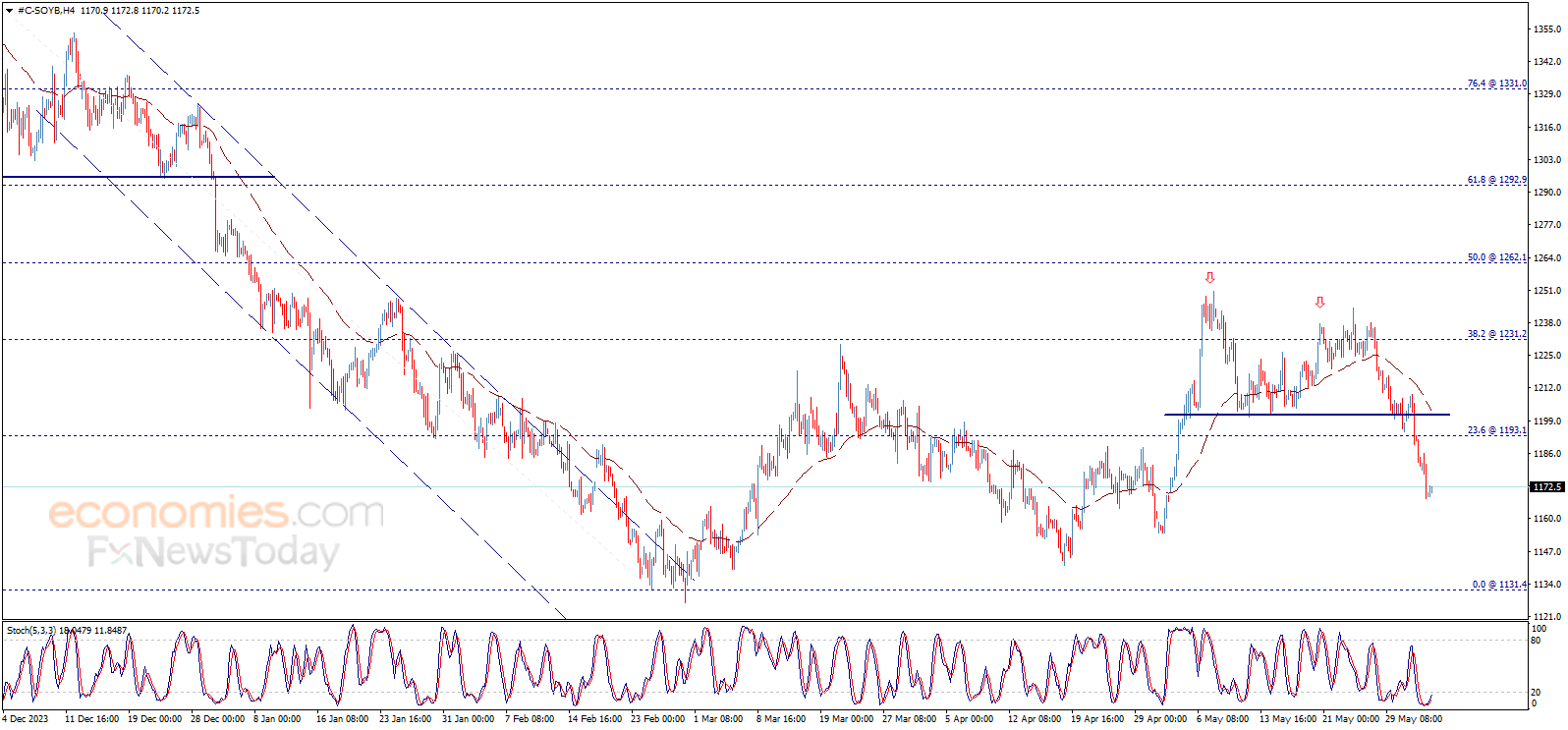Select the red down arrow above the May 21 high
Viewport: 1568px width, 730px height.
tap(1320, 303)
